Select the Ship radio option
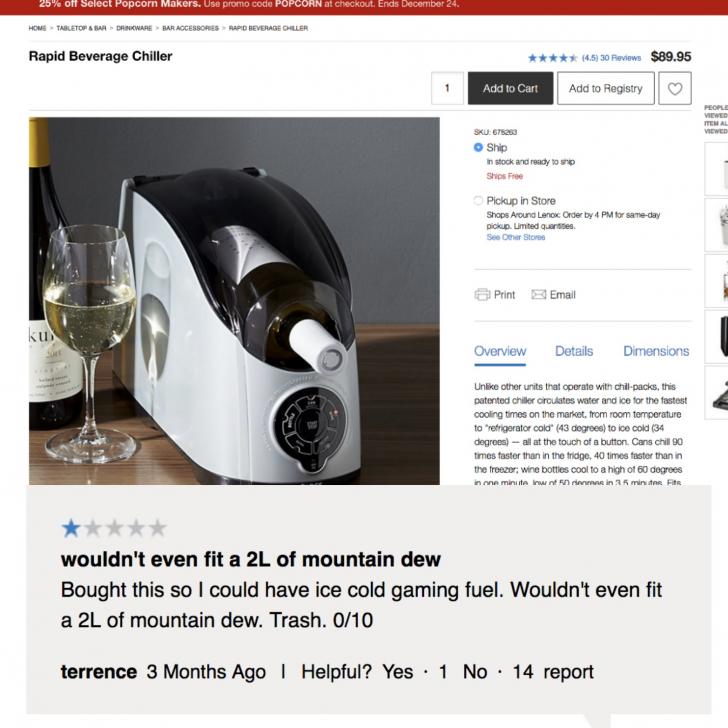Viewport: 728px width, 728px height. (x=478, y=148)
